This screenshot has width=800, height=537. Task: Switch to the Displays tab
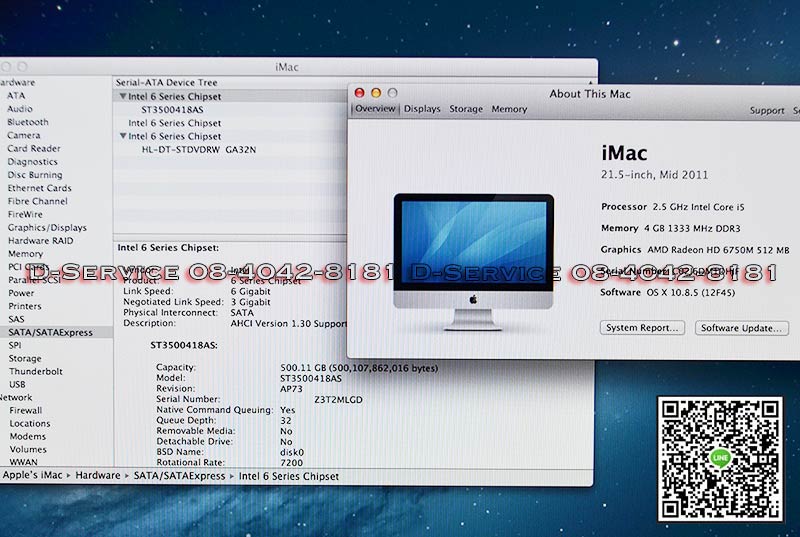tap(422, 109)
